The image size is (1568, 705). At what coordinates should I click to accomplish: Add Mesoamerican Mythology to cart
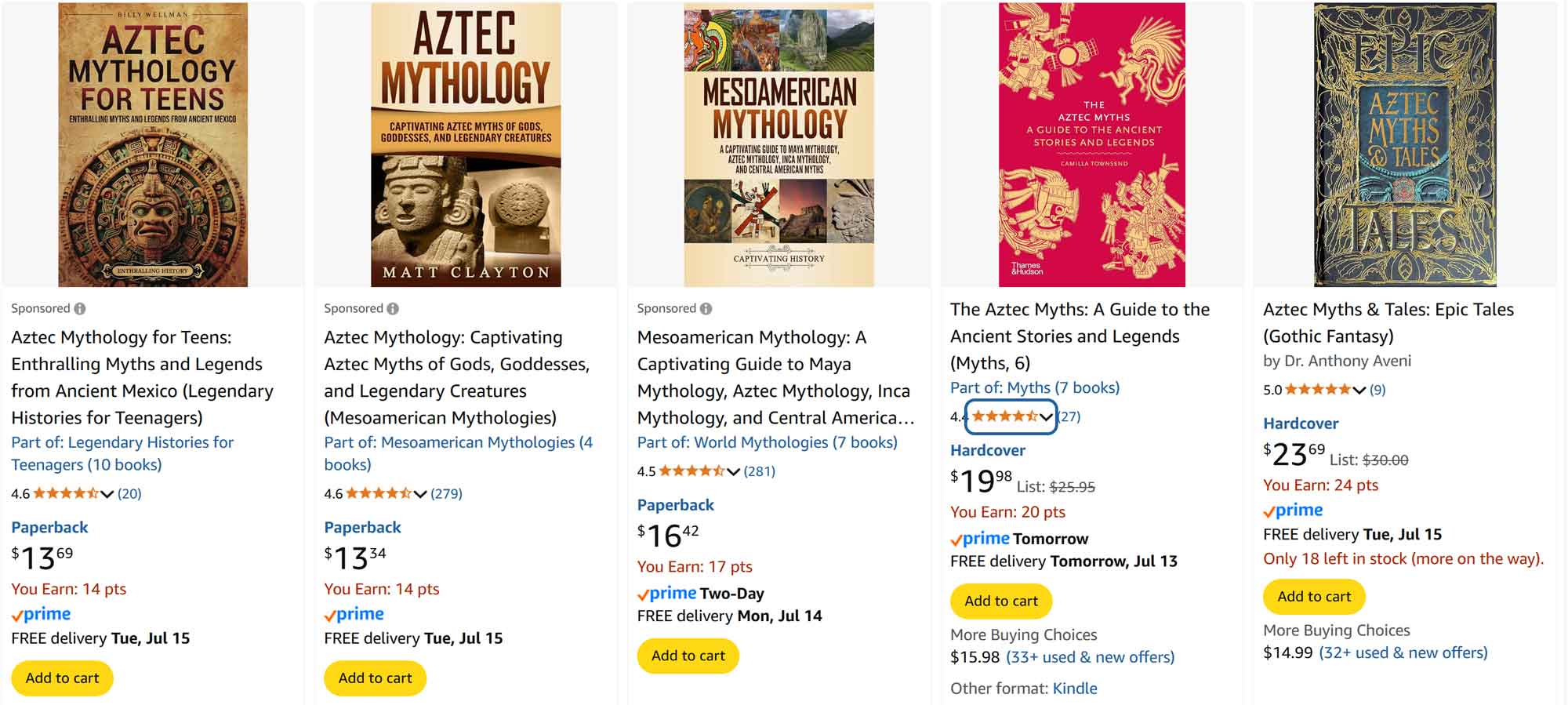pyautogui.click(x=688, y=656)
